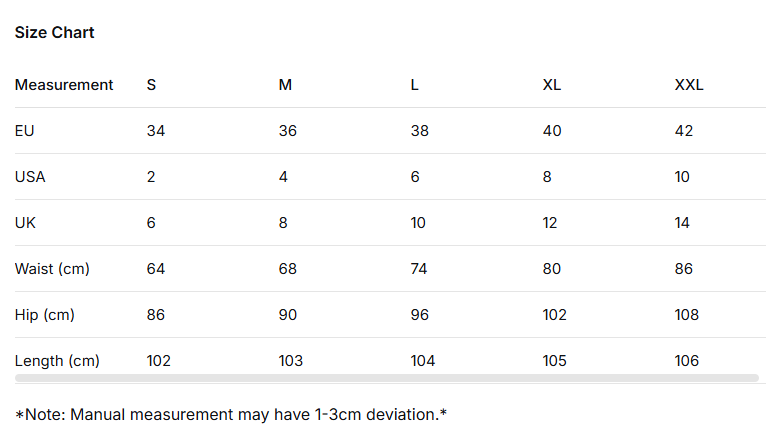766x431 pixels.
Task: Click the XL size column header
Action: click(x=551, y=85)
